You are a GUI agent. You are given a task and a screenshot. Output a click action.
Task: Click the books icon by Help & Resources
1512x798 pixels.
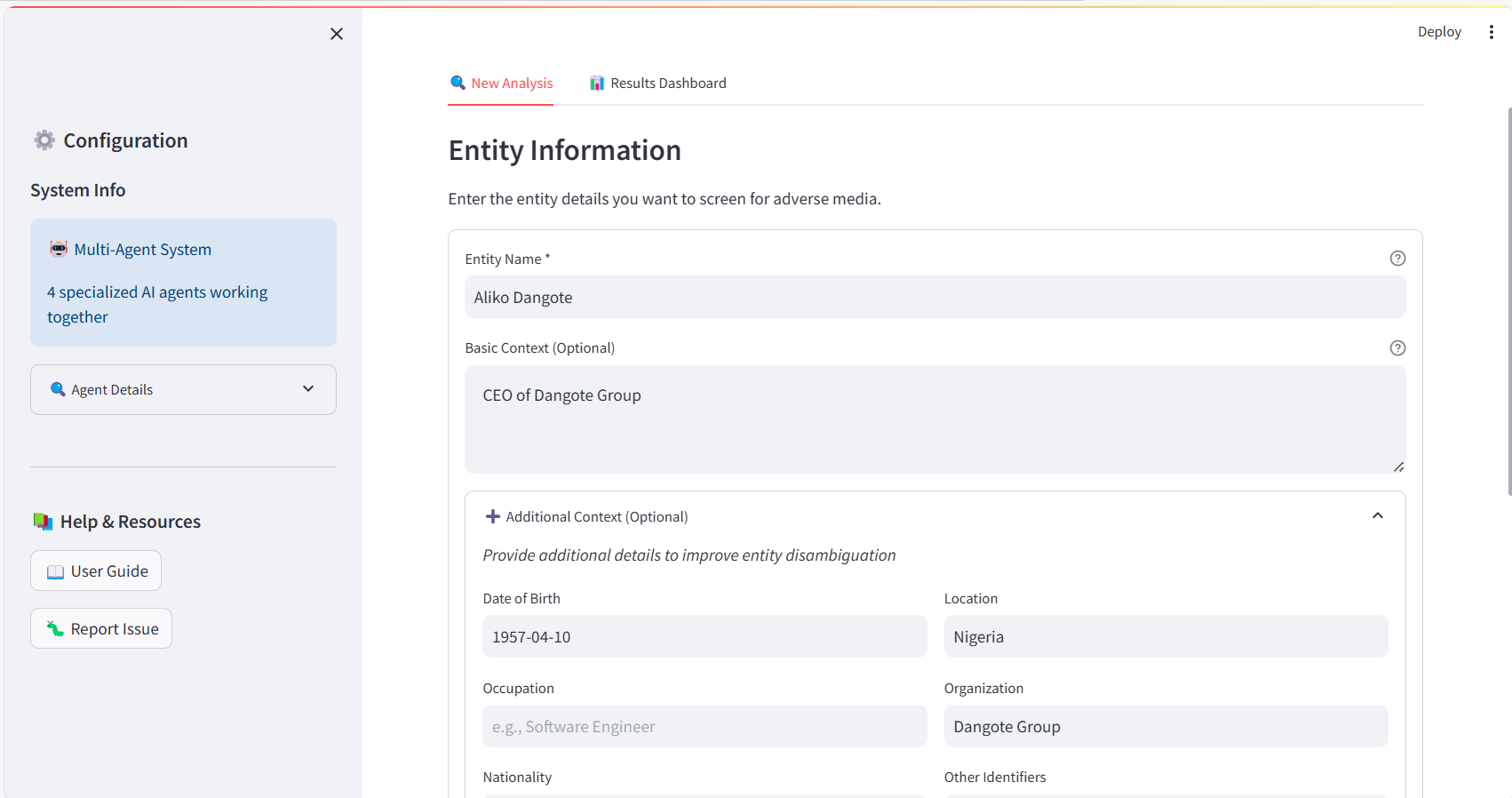[43, 522]
